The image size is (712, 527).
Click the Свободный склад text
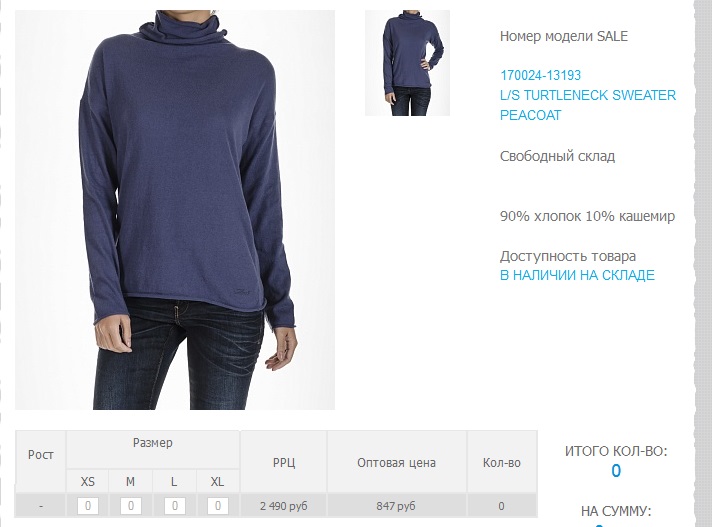coord(557,156)
